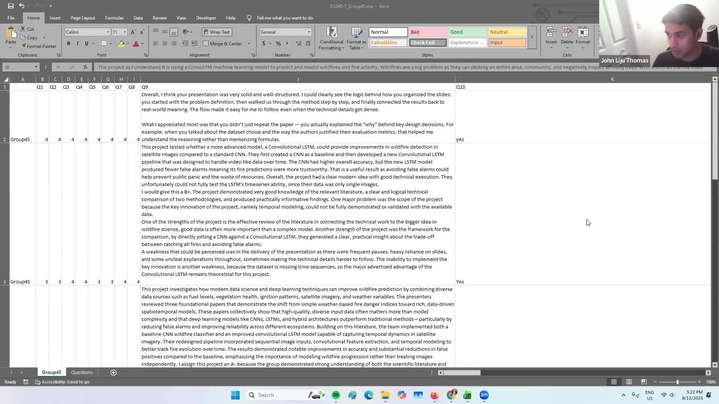Apply the Bad cell style
This screenshot has height=404, width=719.
tap(426, 32)
